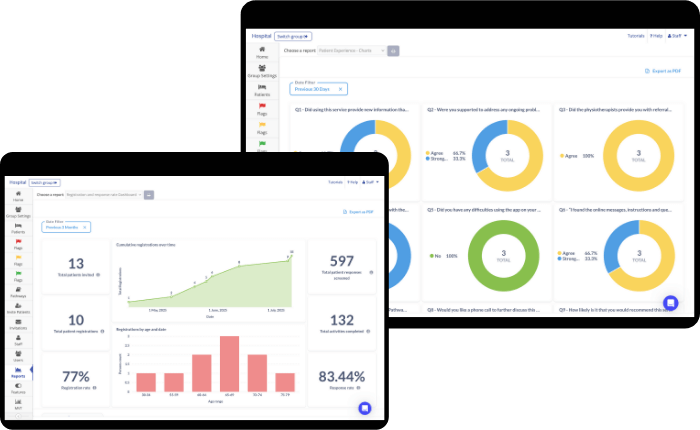Clear the 'Previous 30 Days' date filter

point(340,89)
